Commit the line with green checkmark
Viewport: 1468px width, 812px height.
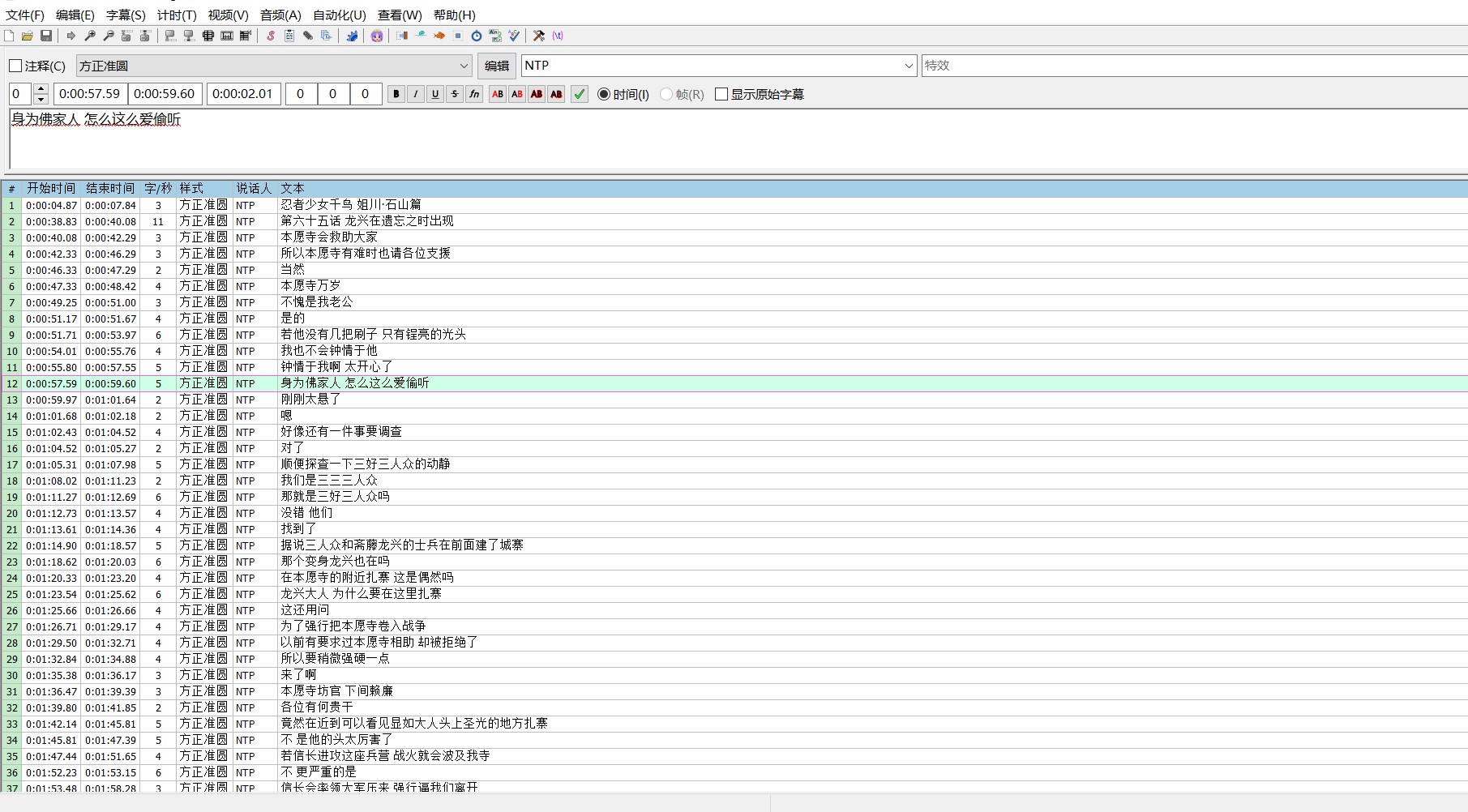tap(580, 94)
